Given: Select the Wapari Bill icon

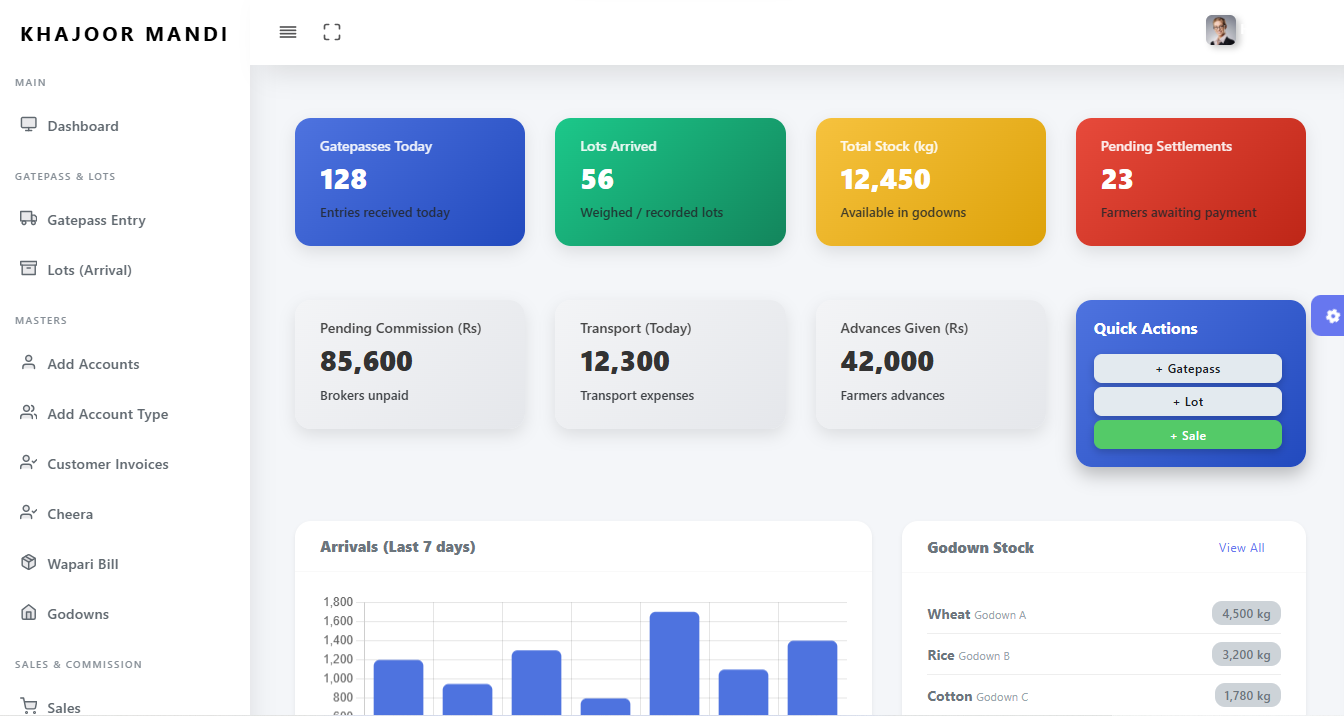Looking at the screenshot, I should coord(27,563).
